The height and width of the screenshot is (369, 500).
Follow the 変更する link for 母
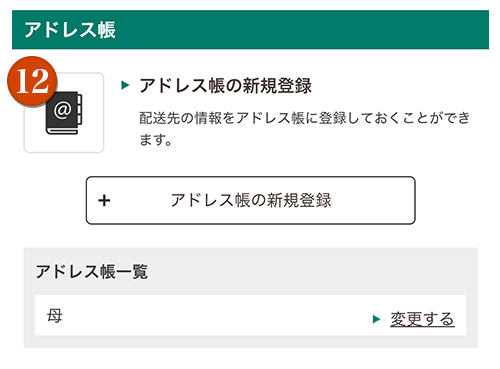coord(422,319)
